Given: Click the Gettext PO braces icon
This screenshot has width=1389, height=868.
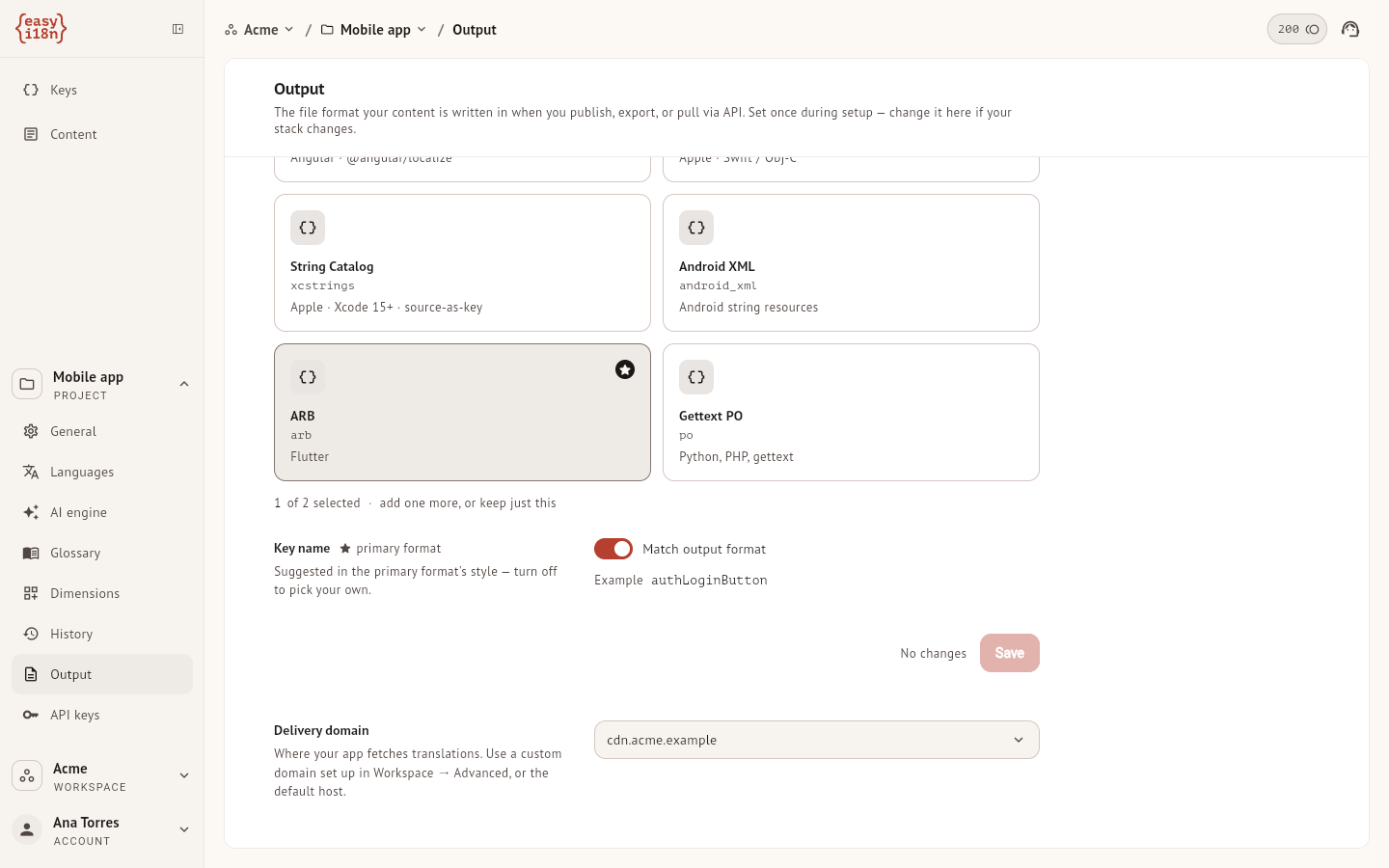Looking at the screenshot, I should point(696,377).
